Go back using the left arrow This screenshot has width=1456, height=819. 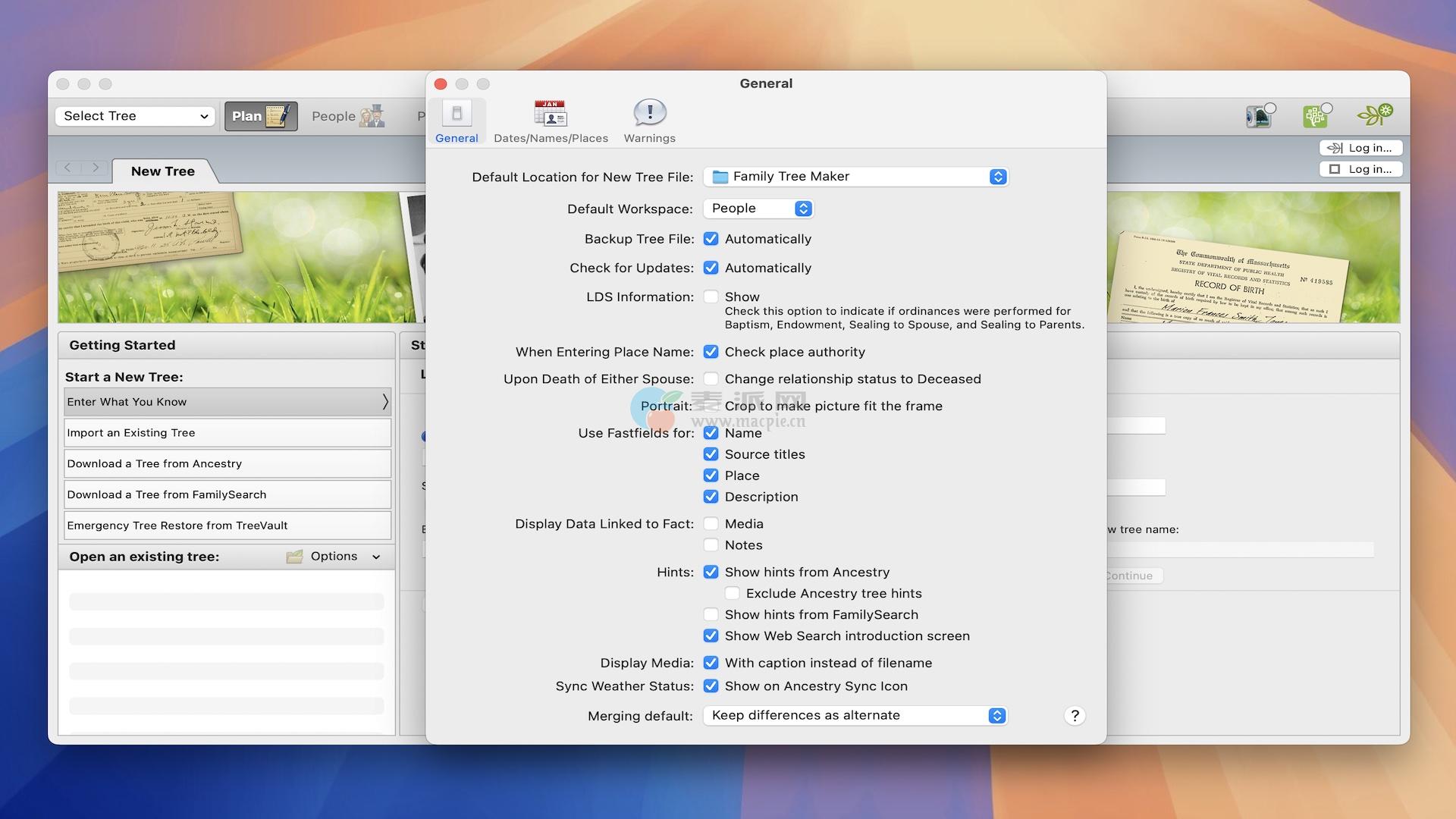pos(67,168)
